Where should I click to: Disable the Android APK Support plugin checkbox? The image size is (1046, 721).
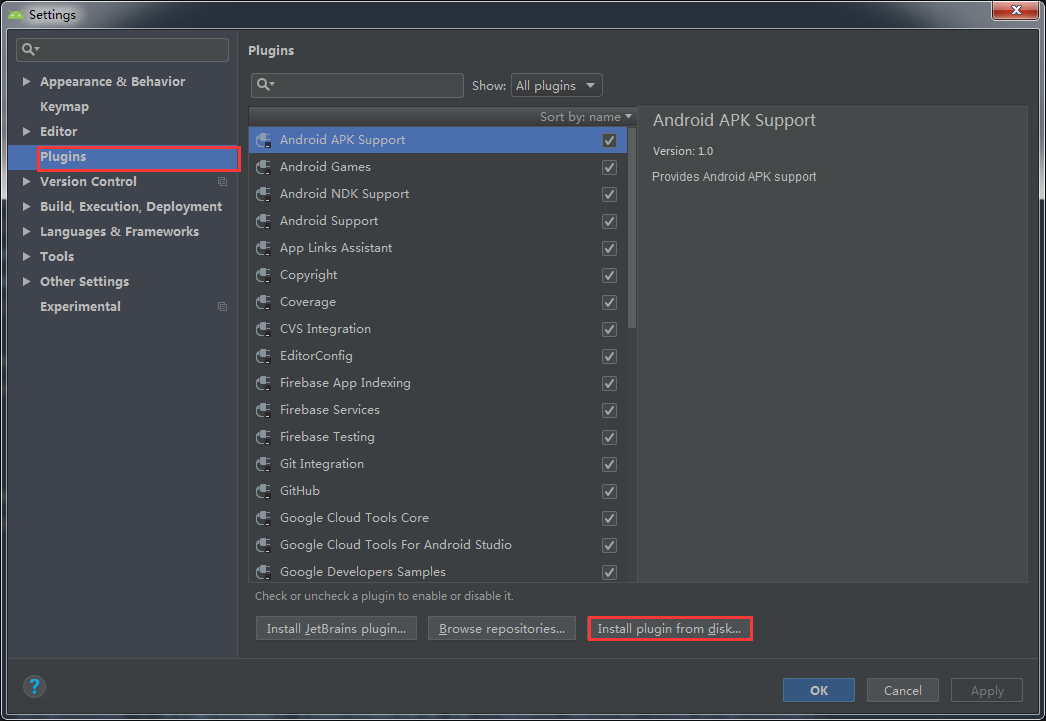(609, 140)
